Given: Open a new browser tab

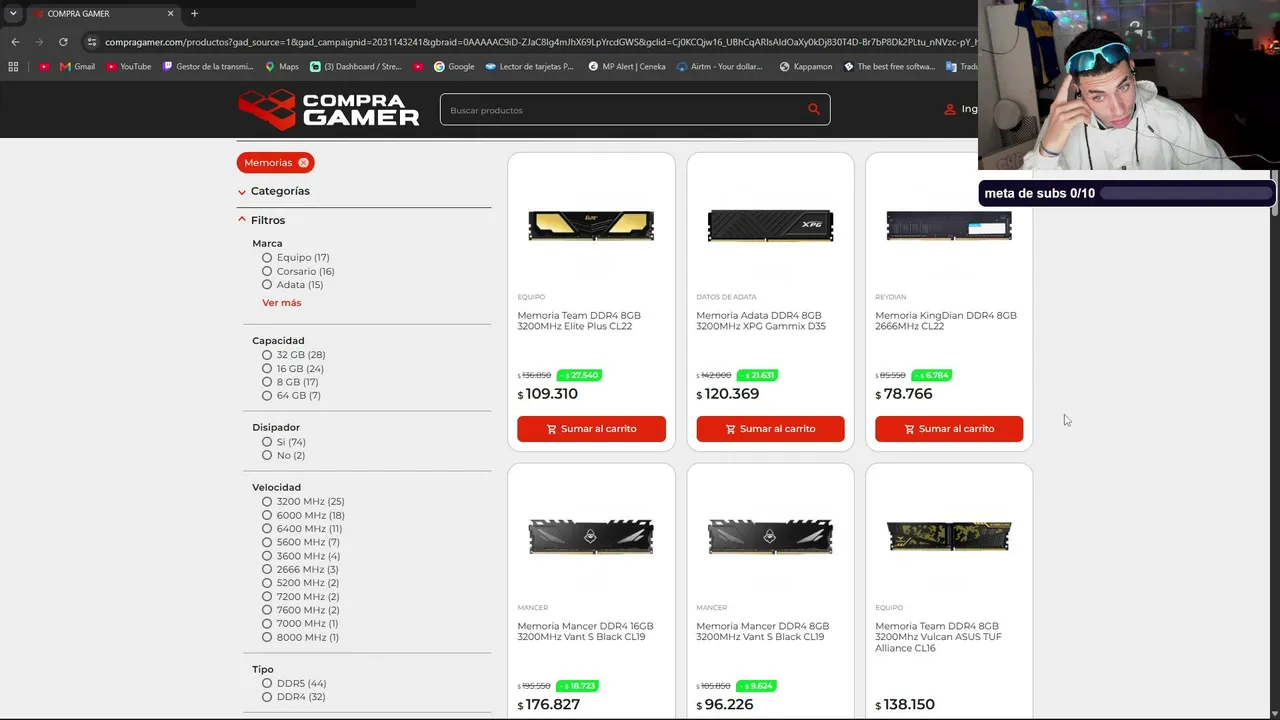Looking at the screenshot, I should tap(194, 13).
